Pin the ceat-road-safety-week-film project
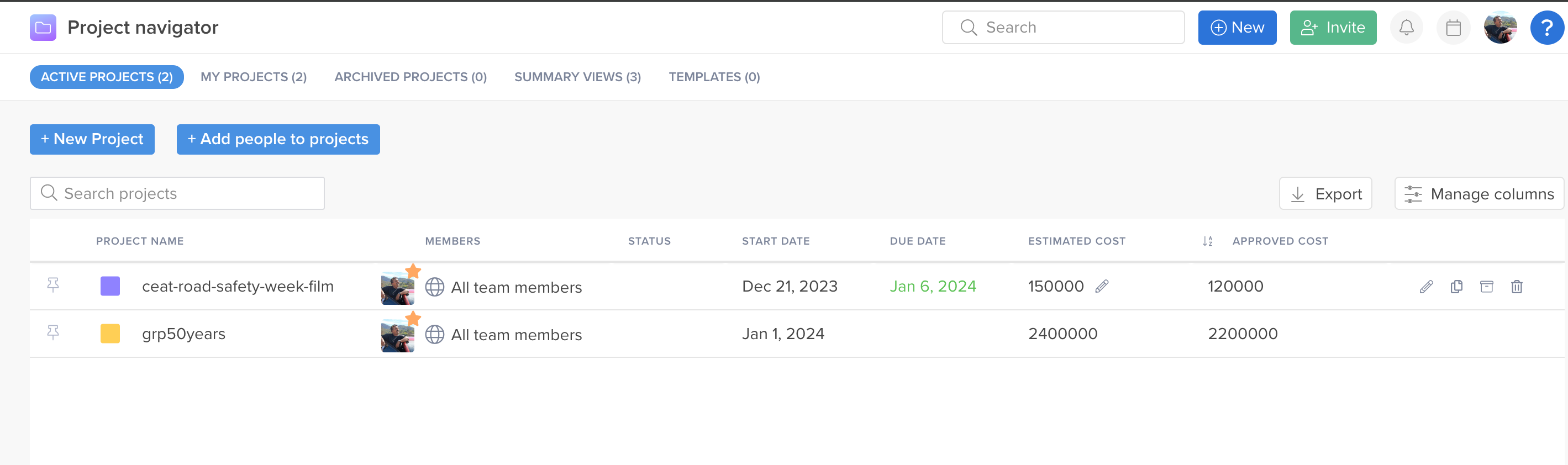 tap(53, 285)
